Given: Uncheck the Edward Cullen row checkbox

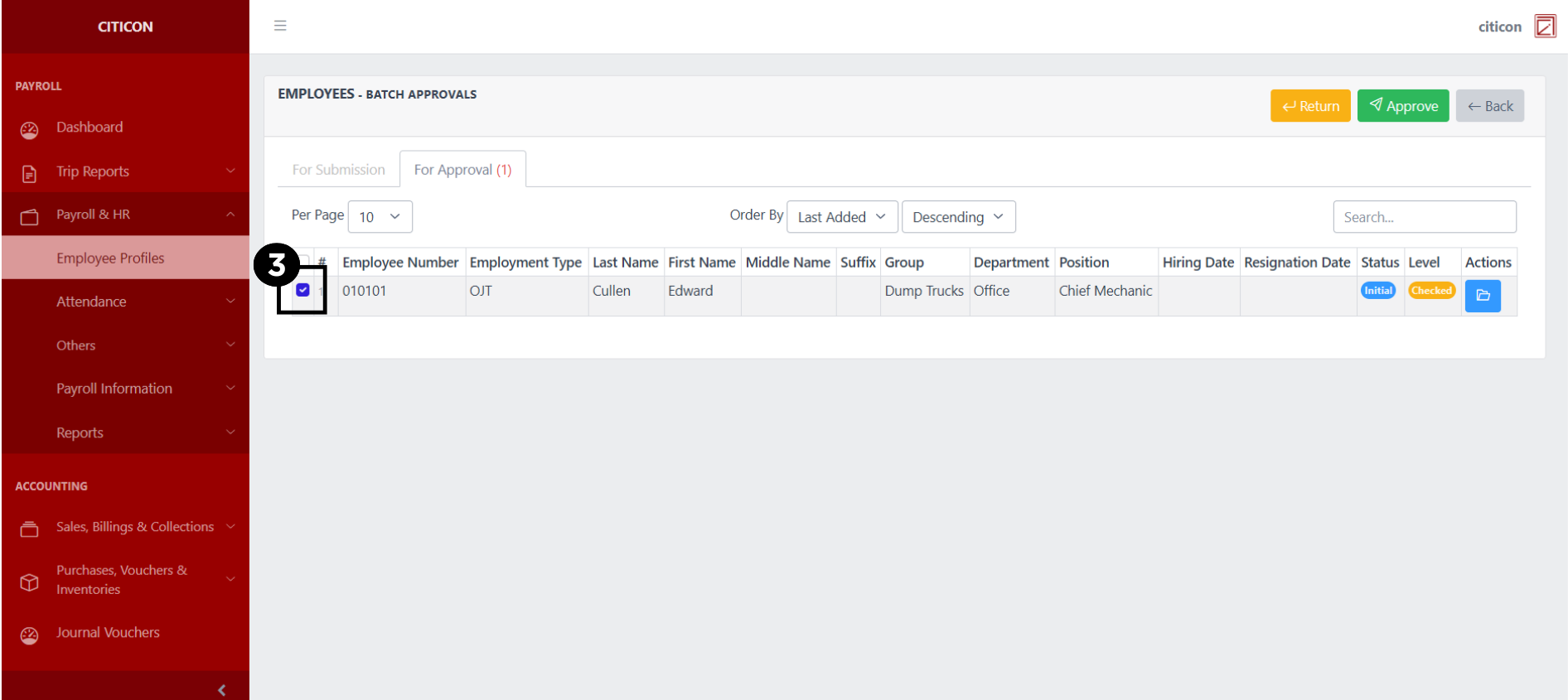Looking at the screenshot, I should tap(302, 290).
